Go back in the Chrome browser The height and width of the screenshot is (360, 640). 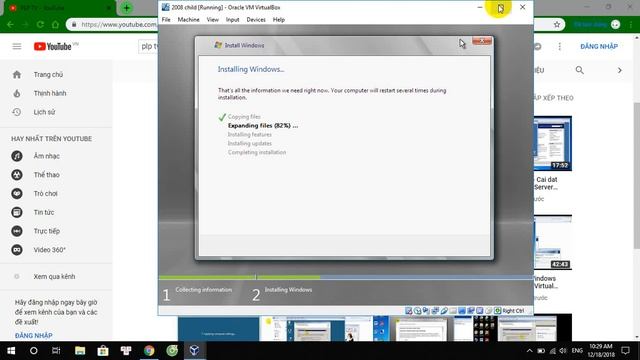10,24
